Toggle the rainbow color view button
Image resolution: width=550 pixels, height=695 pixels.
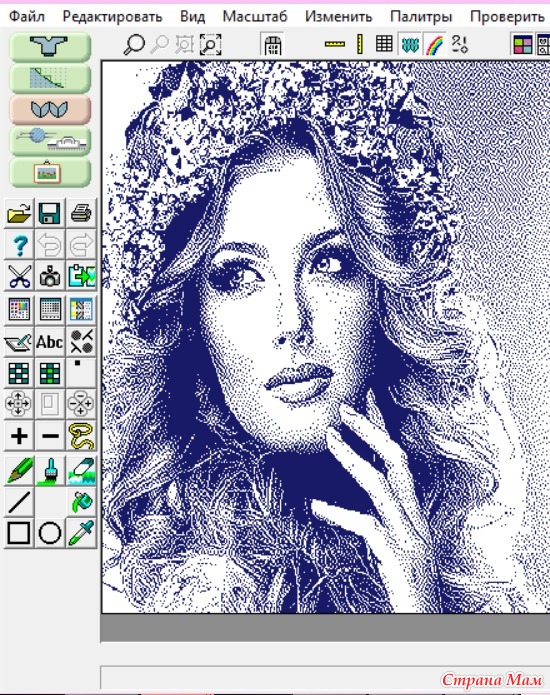tap(435, 44)
